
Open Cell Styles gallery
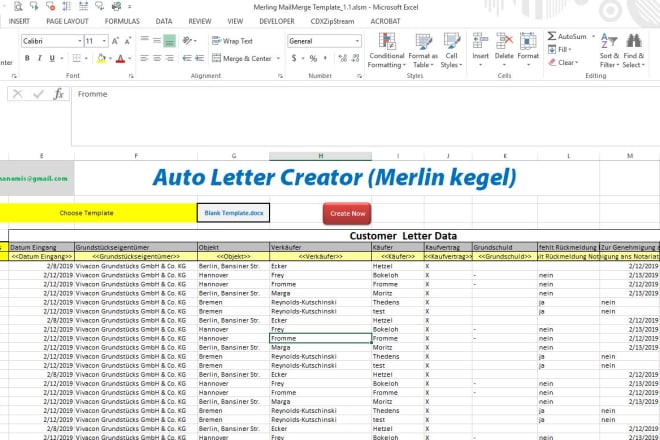pyautogui.click(x=451, y=51)
